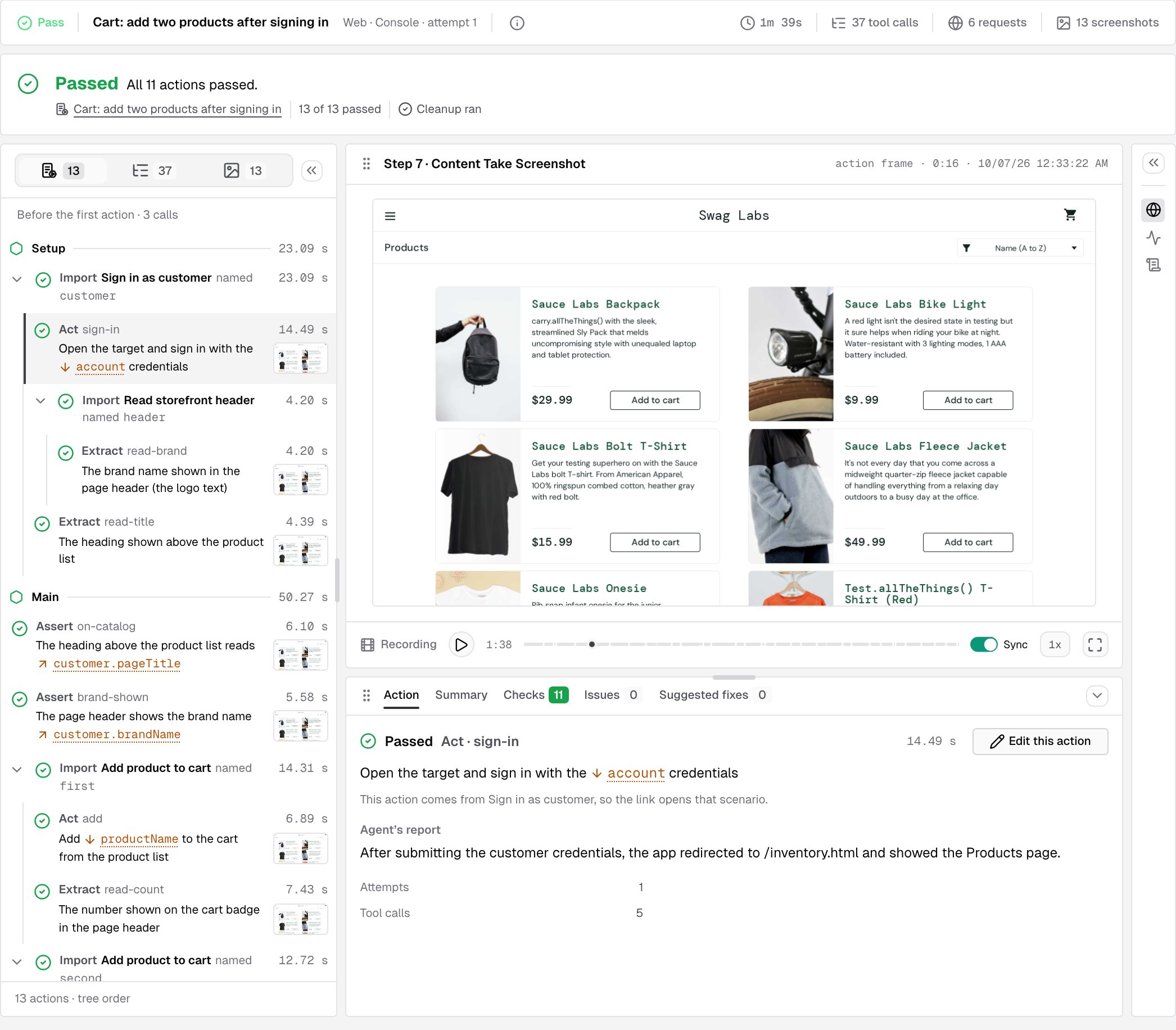This screenshot has width=1176, height=1030.
Task: Click Edit this action button
Action: coord(1040,742)
